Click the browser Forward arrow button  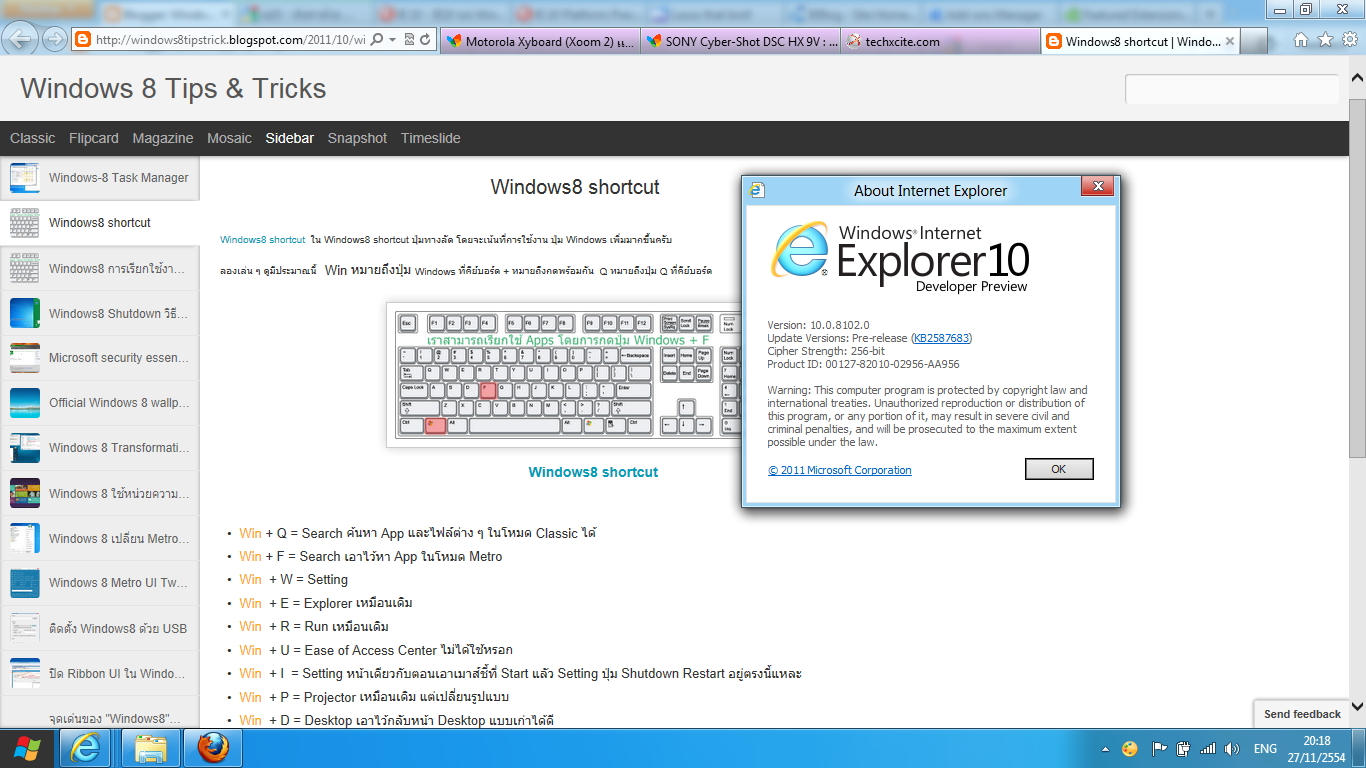[55, 40]
